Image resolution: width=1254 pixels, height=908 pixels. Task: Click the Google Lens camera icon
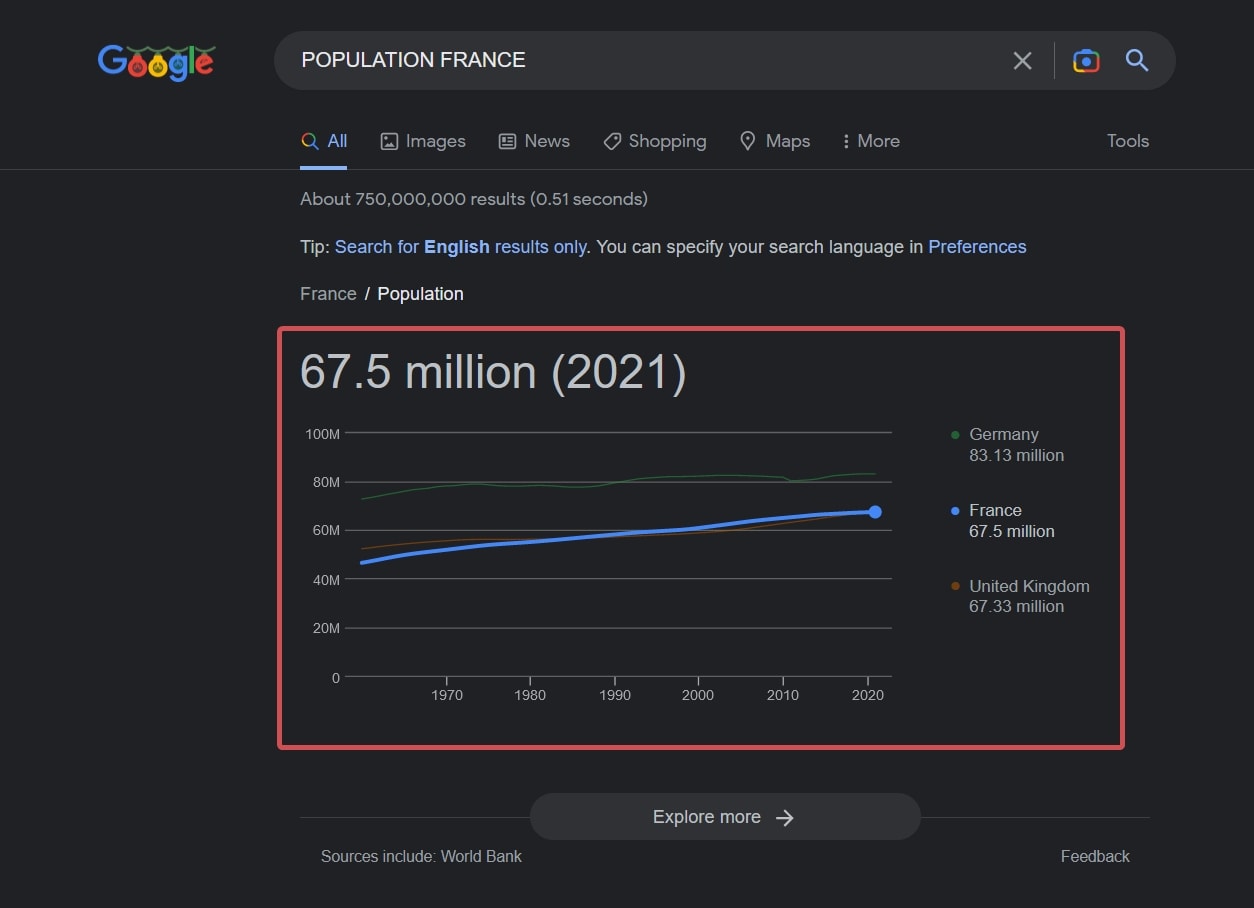tap(1086, 60)
